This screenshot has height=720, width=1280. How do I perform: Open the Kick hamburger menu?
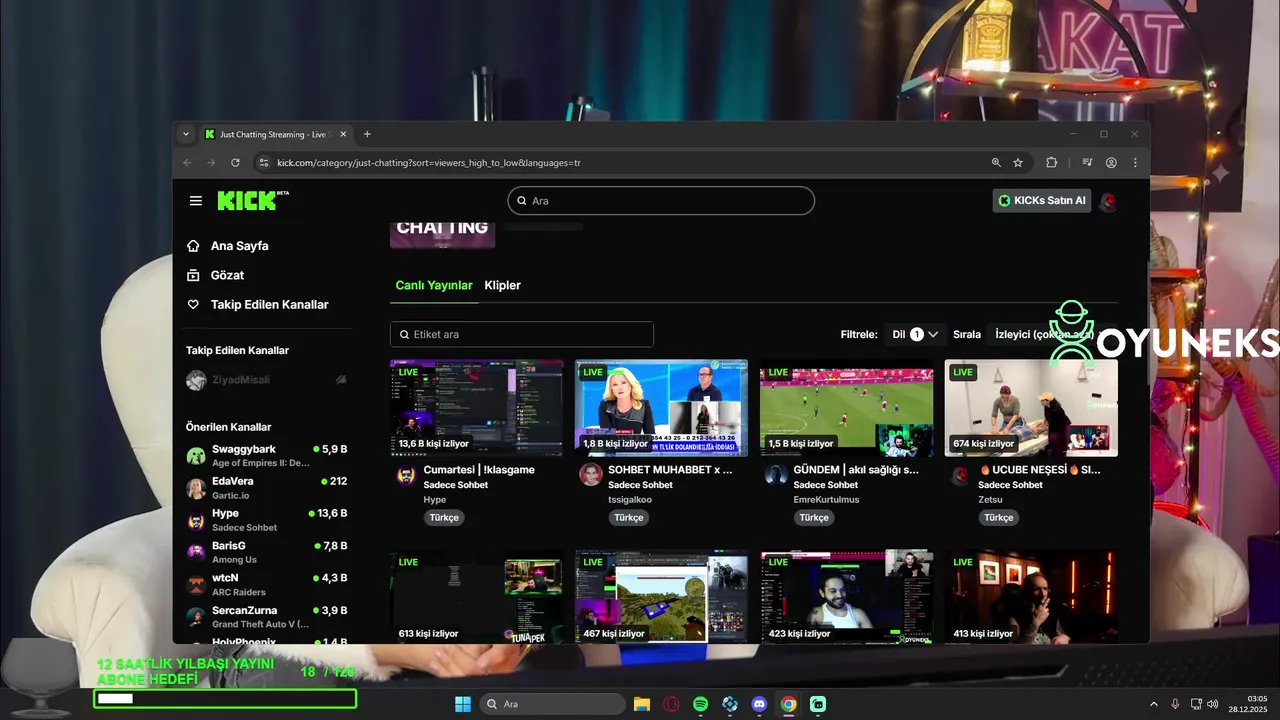(x=196, y=201)
